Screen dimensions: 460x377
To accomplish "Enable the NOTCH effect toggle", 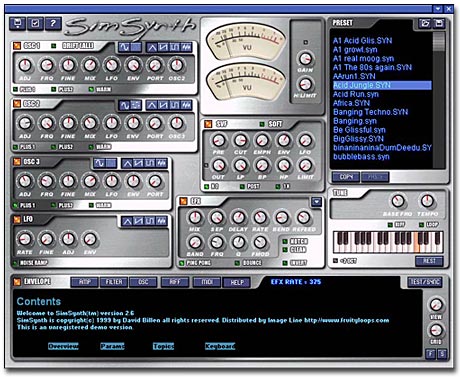I will pyautogui.click(x=285, y=242).
